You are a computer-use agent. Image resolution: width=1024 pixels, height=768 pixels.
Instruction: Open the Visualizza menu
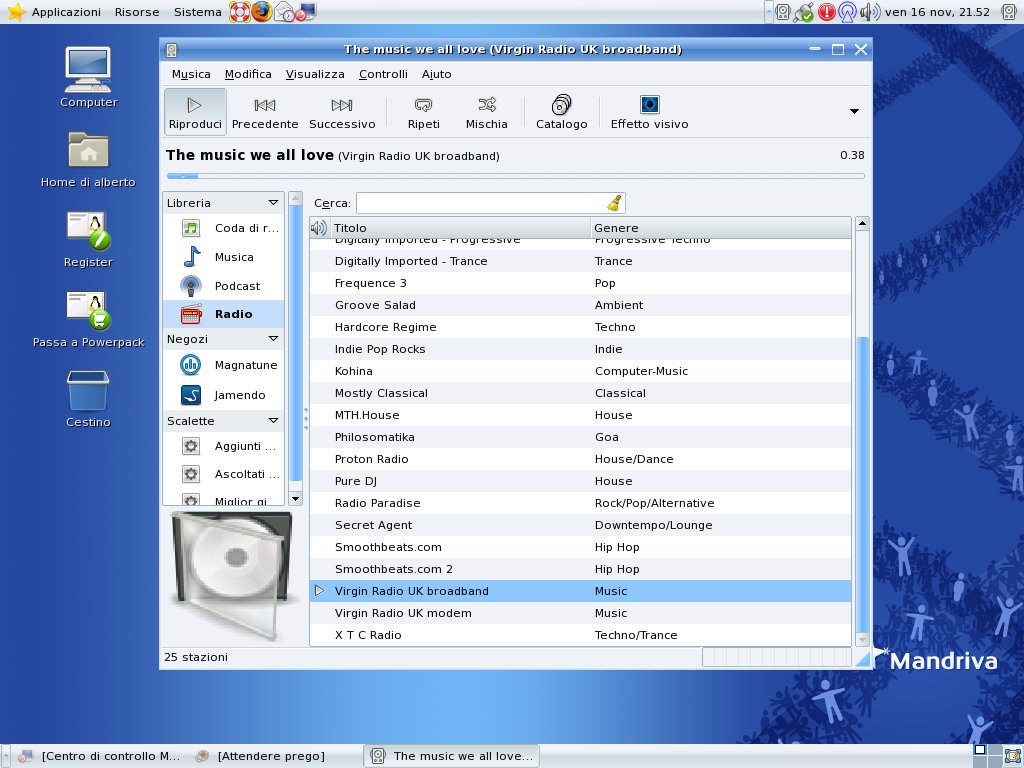click(315, 74)
